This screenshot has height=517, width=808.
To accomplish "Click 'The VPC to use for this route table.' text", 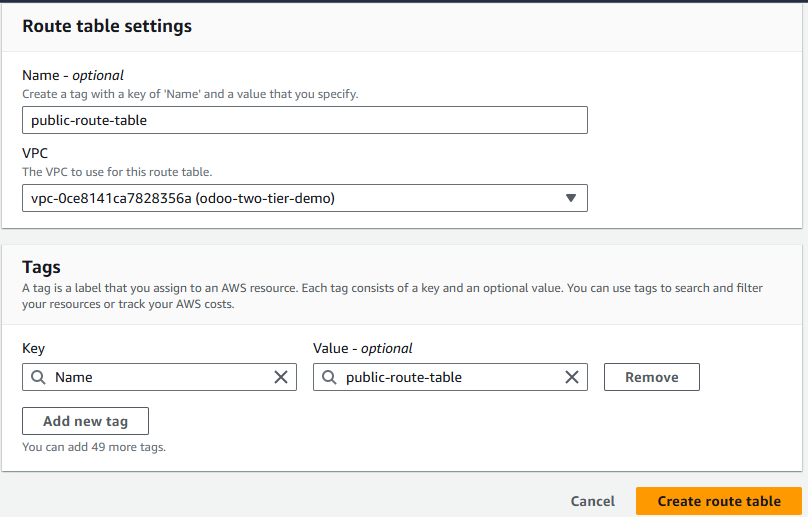I will (117, 172).
